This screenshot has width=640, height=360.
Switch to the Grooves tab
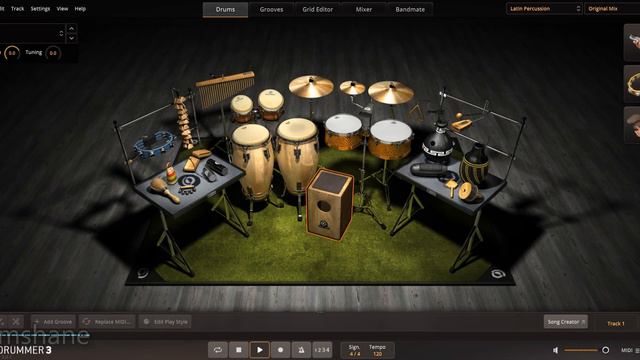(271, 9)
